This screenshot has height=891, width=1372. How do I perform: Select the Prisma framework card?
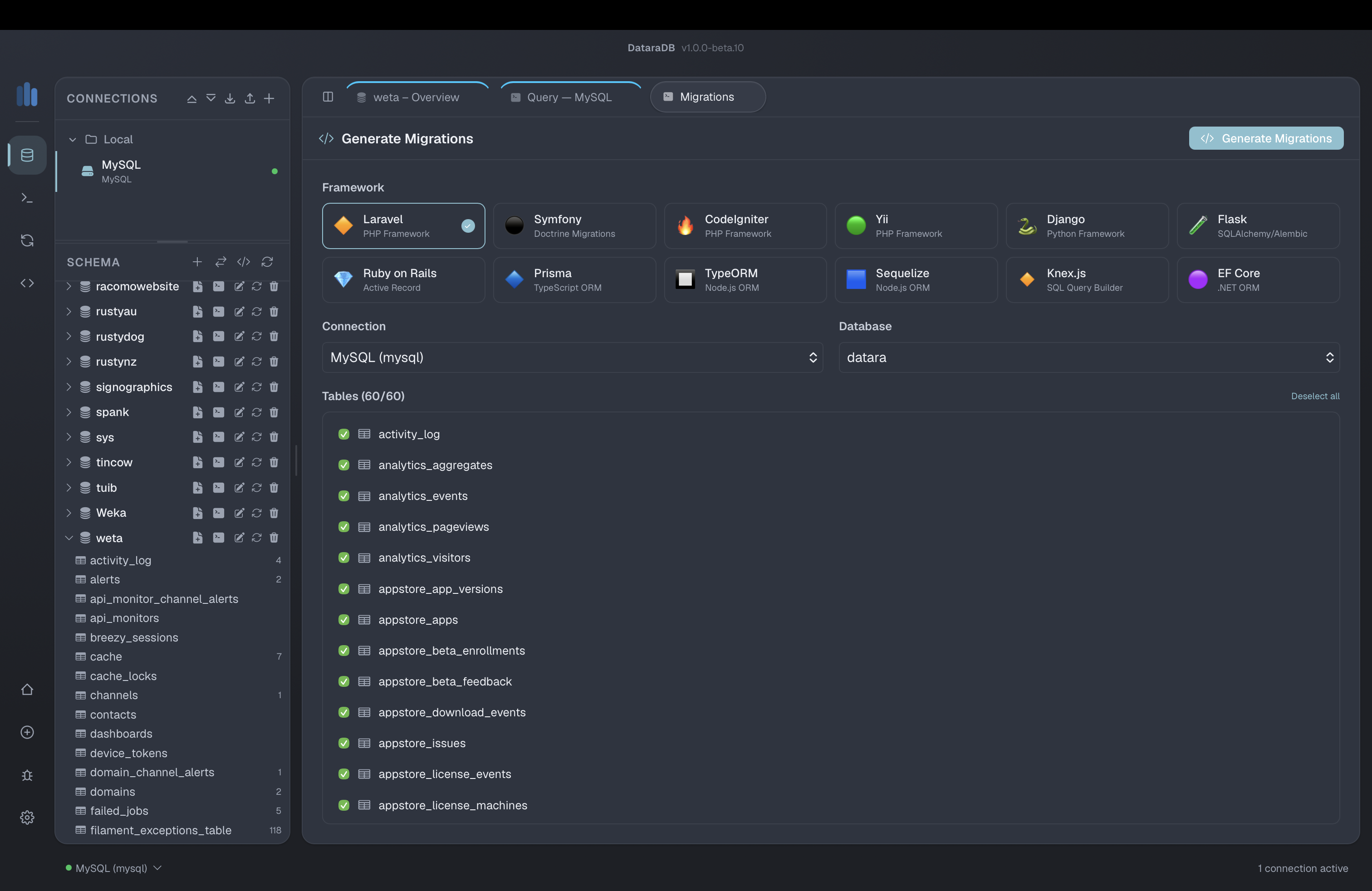point(574,280)
